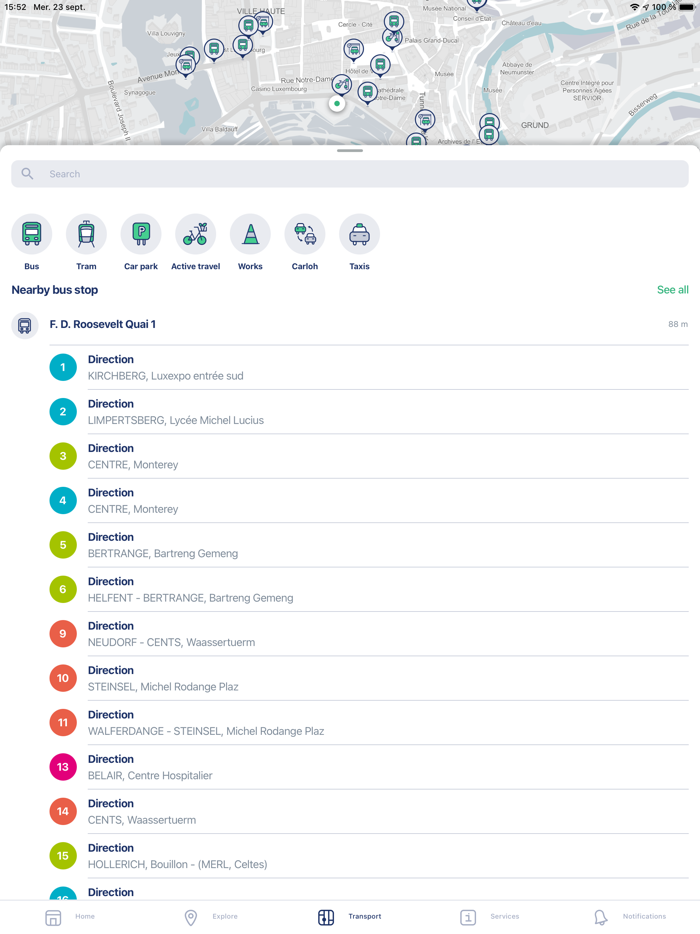700x934 pixels.
Task: Select bus line 3 badge
Action: [63, 456]
